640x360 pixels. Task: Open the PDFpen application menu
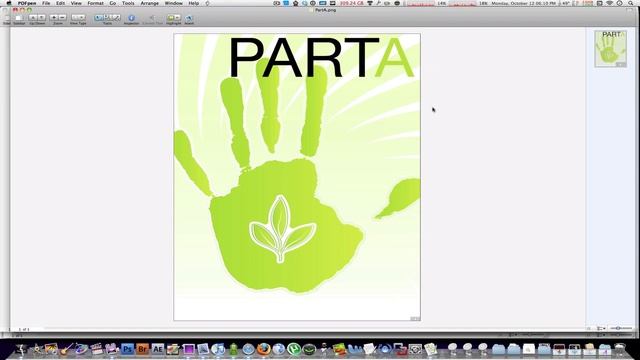click(27, 3)
